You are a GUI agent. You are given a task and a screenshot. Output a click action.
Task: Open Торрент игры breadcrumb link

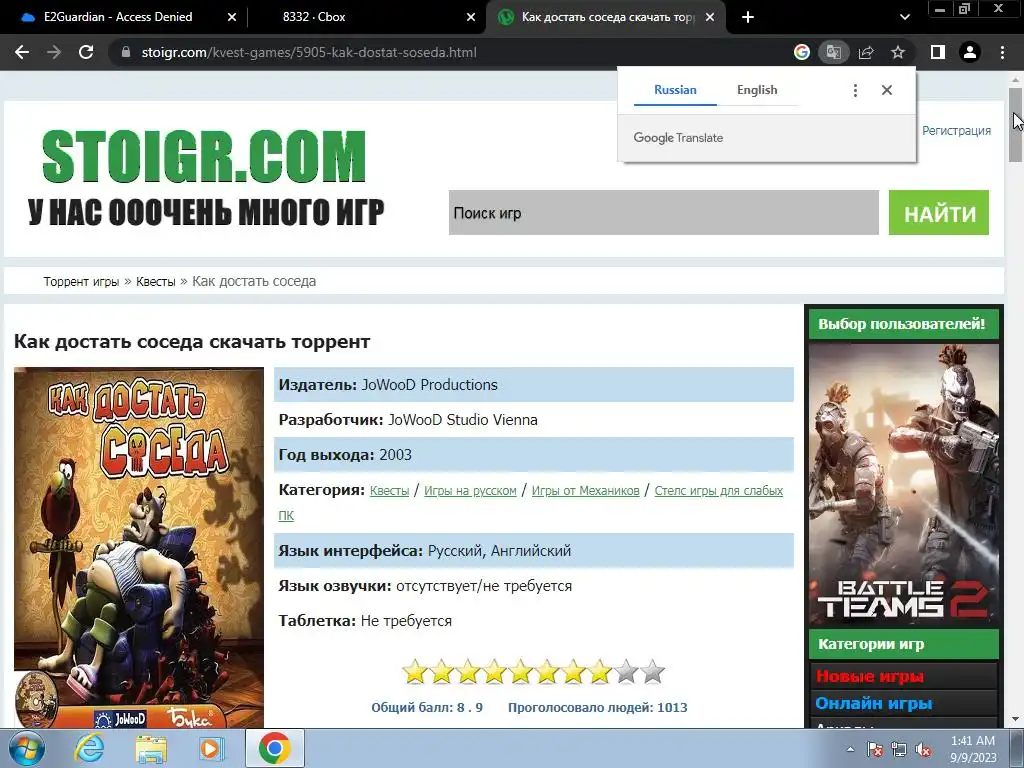tap(81, 281)
